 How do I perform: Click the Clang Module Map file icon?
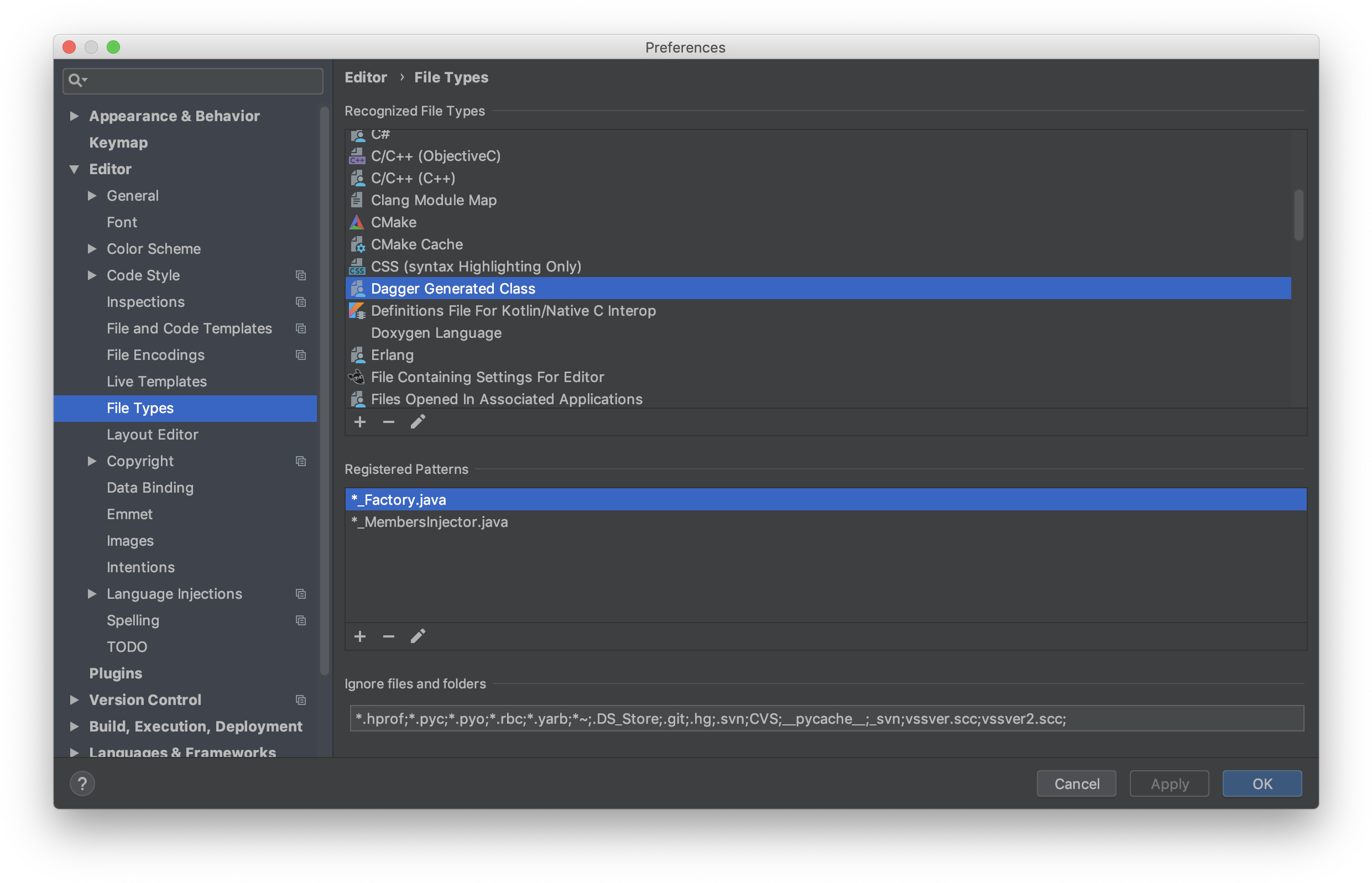357,200
